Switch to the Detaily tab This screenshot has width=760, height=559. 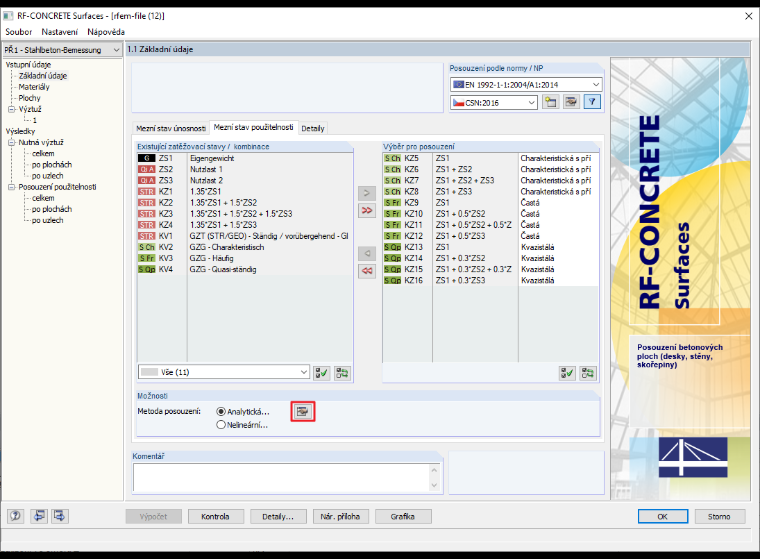[313, 128]
